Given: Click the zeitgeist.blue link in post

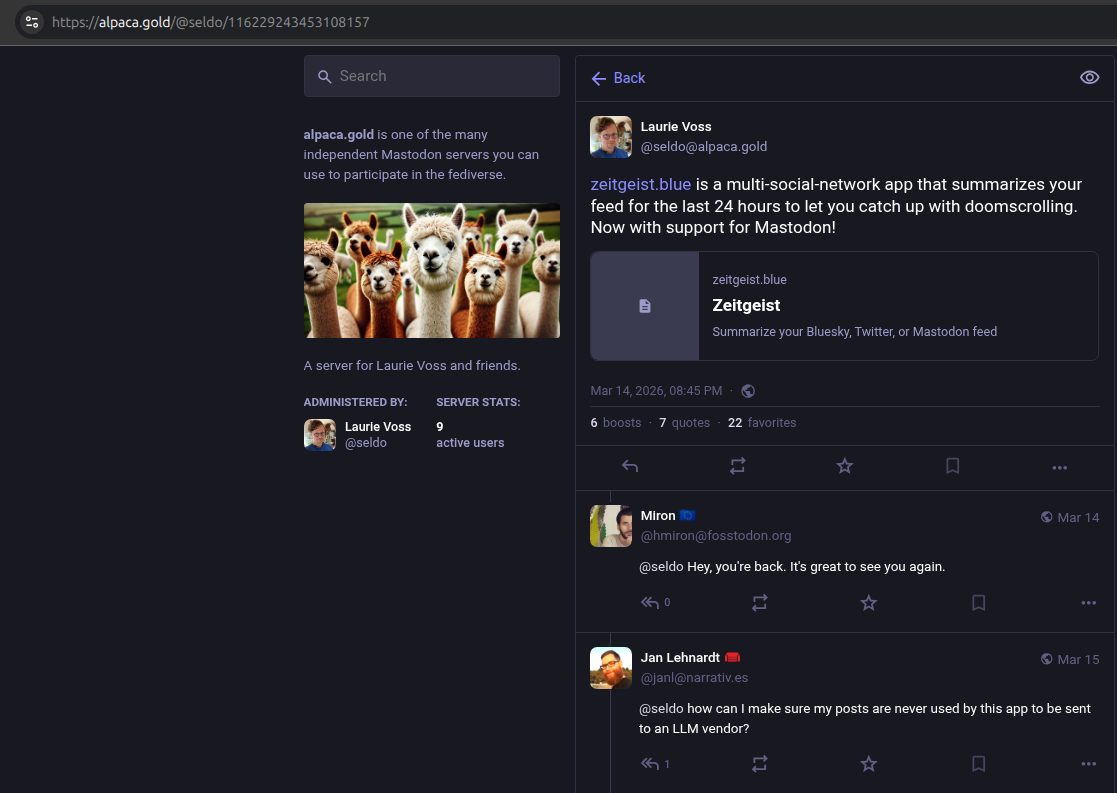Looking at the screenshot, I should click(x=641, y=185).
